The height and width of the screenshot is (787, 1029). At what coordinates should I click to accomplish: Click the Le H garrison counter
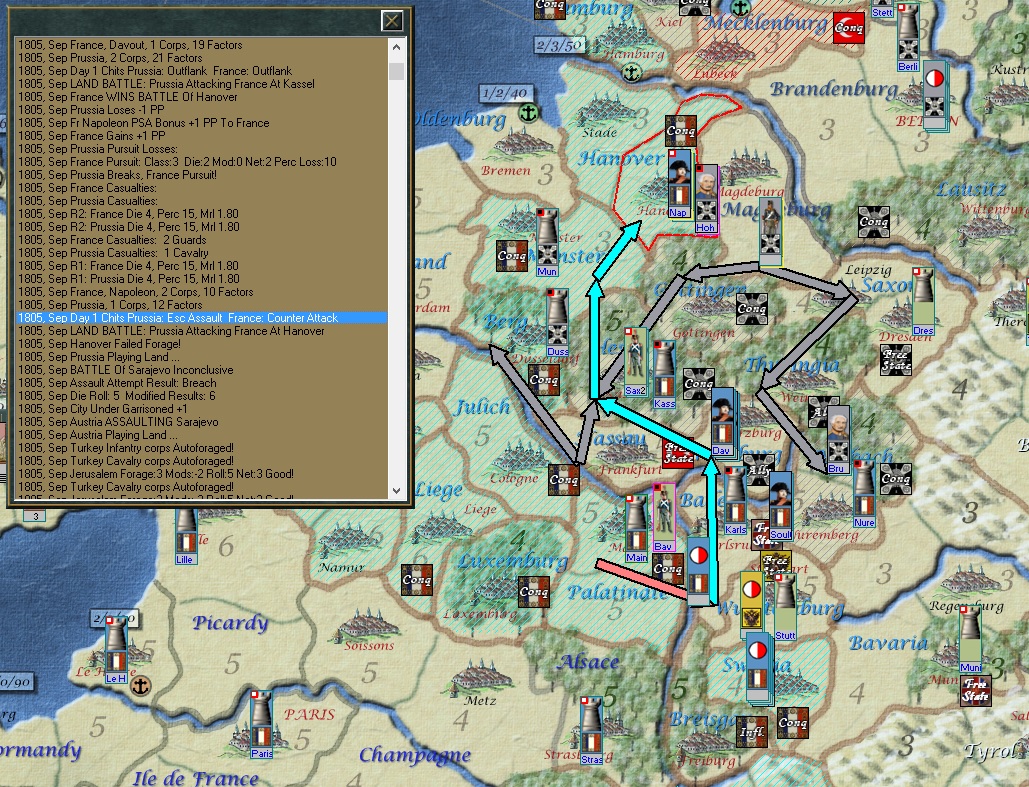pos(116,650)
